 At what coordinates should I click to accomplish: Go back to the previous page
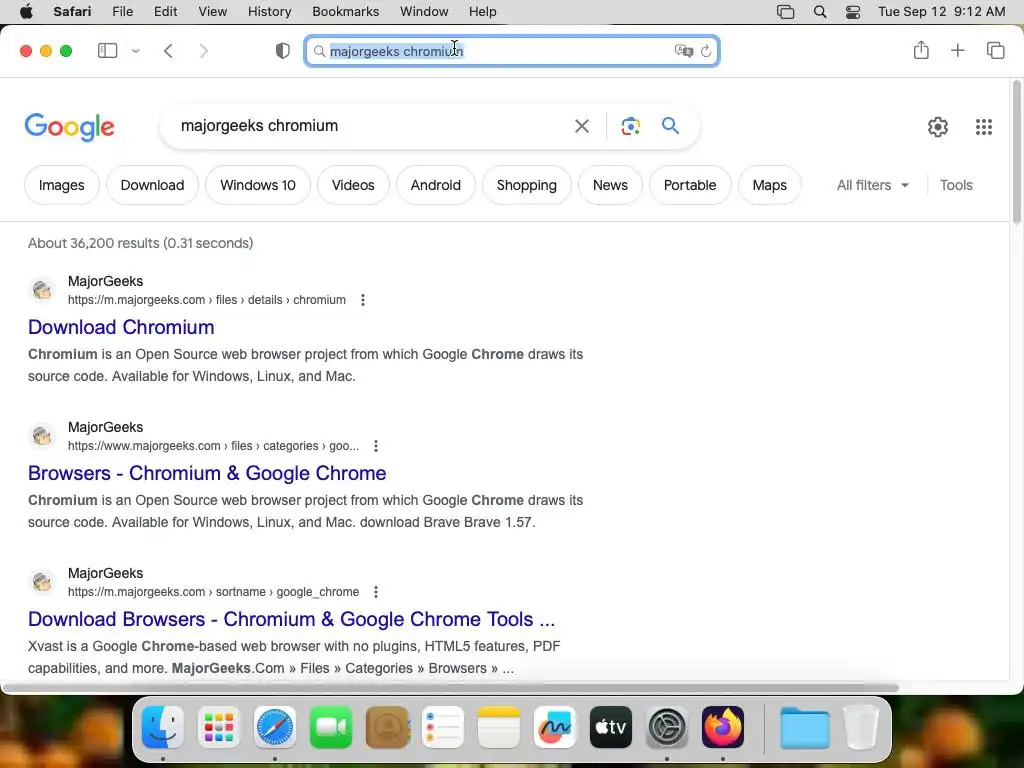168,51
